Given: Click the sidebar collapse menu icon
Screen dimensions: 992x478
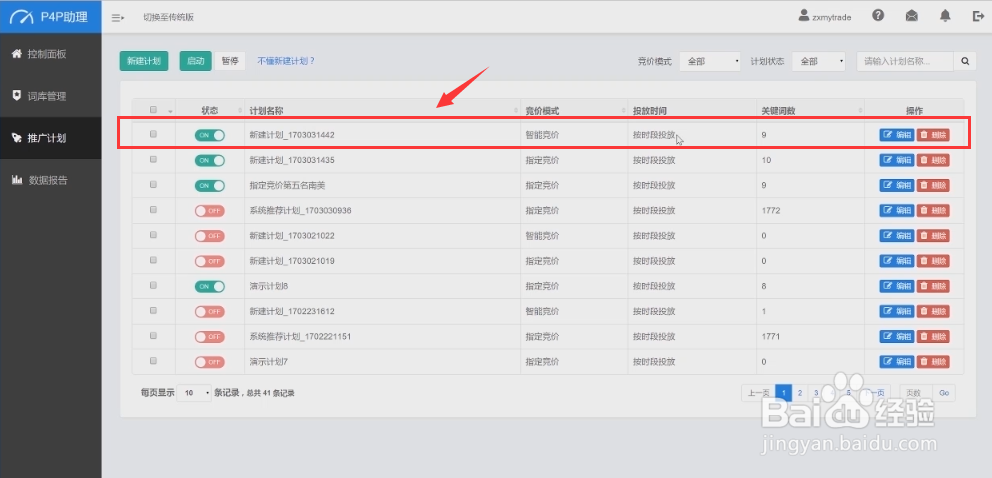Looking at the screenshot, I should [118, 17].
